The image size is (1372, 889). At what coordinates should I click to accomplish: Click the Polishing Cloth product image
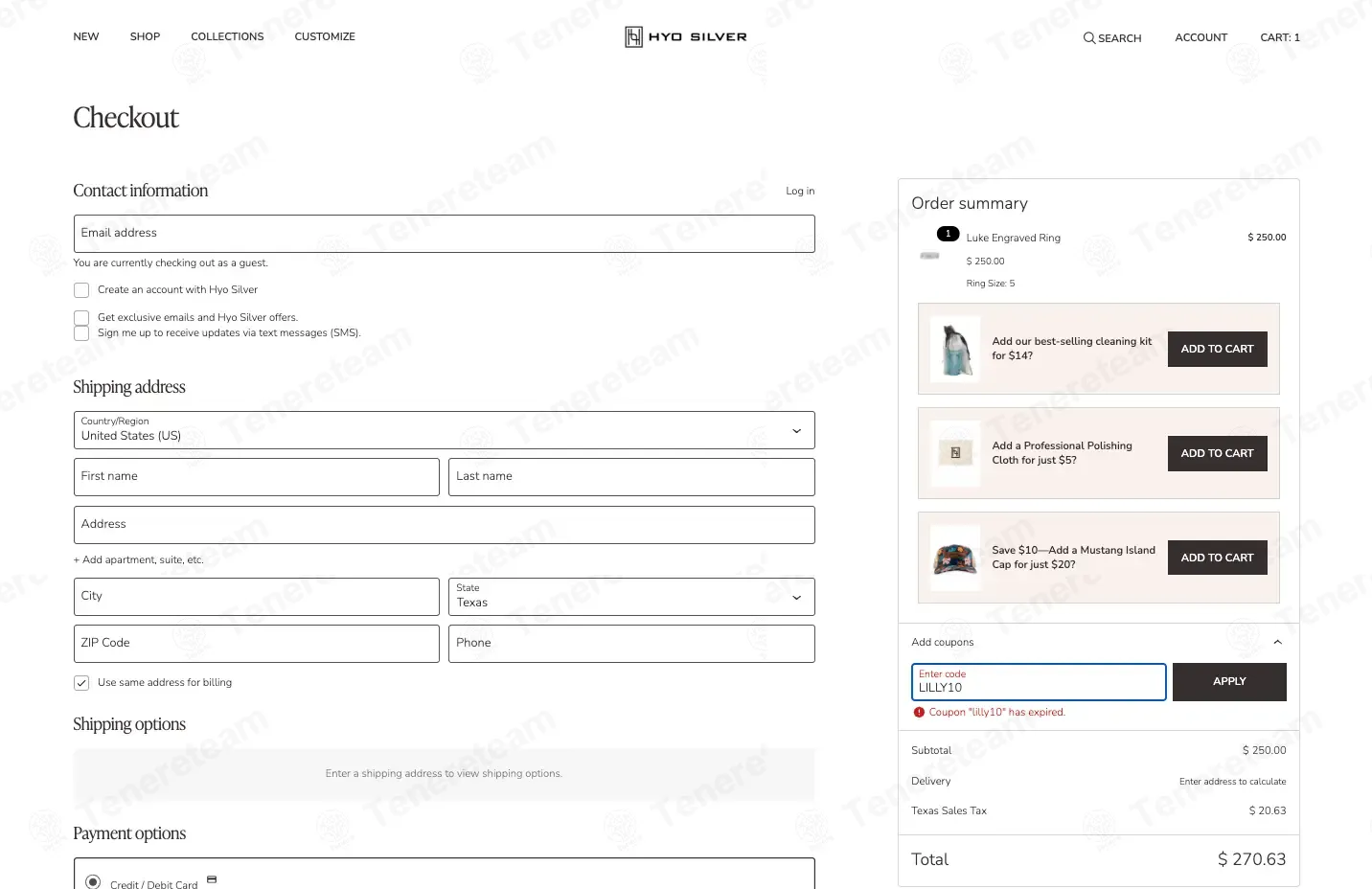click(955, 453)
